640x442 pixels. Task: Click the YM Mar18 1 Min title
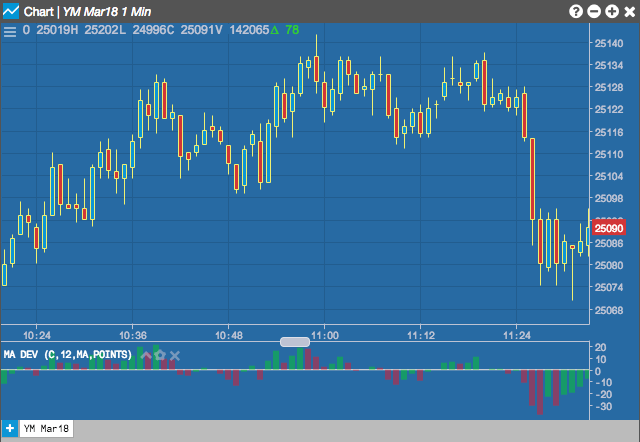[107, 11]
